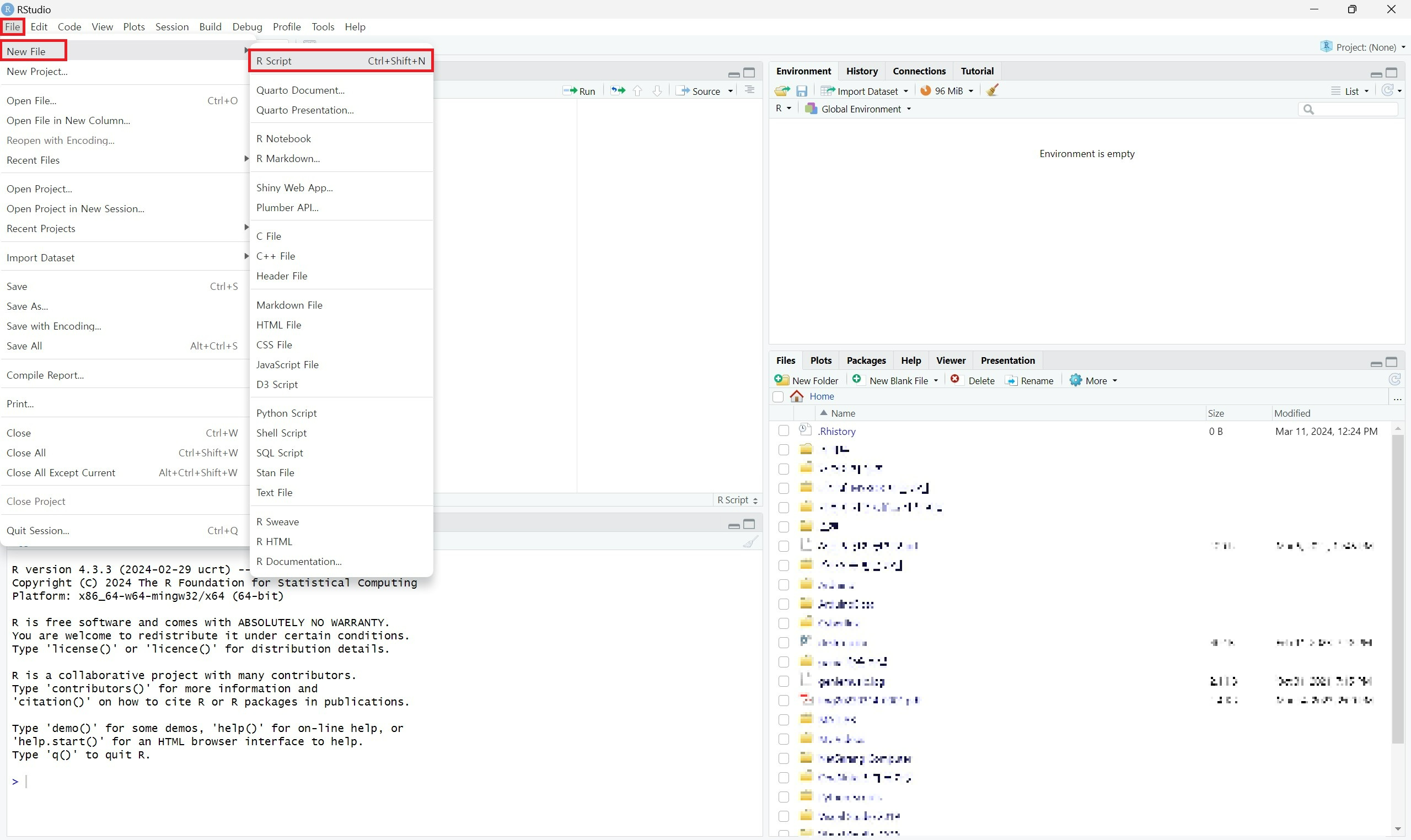This screenshot has width=1411, height=840.
Task: Tick the checkbox of the first folder row
Action: tap(784, 450)
